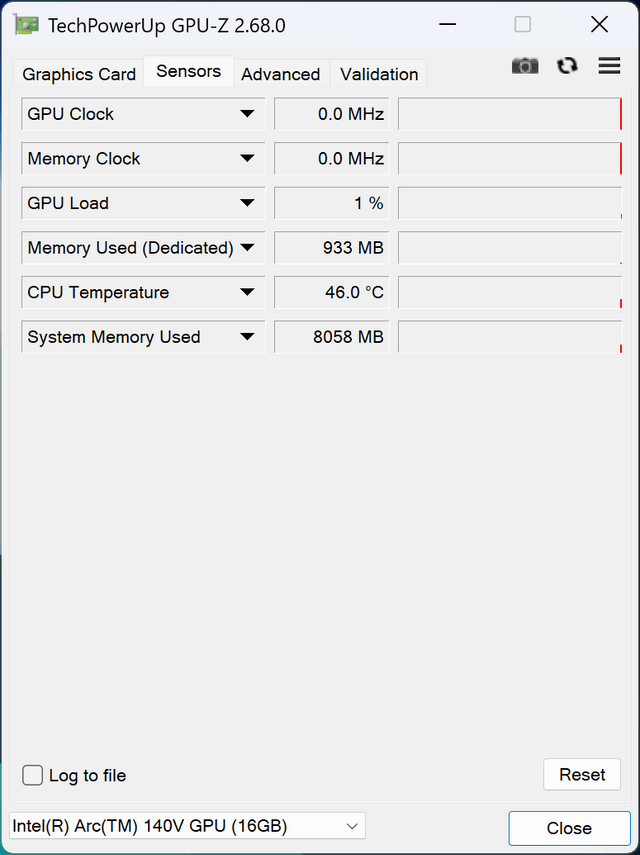Click the 8058 MB system memory value

point(331,338)
